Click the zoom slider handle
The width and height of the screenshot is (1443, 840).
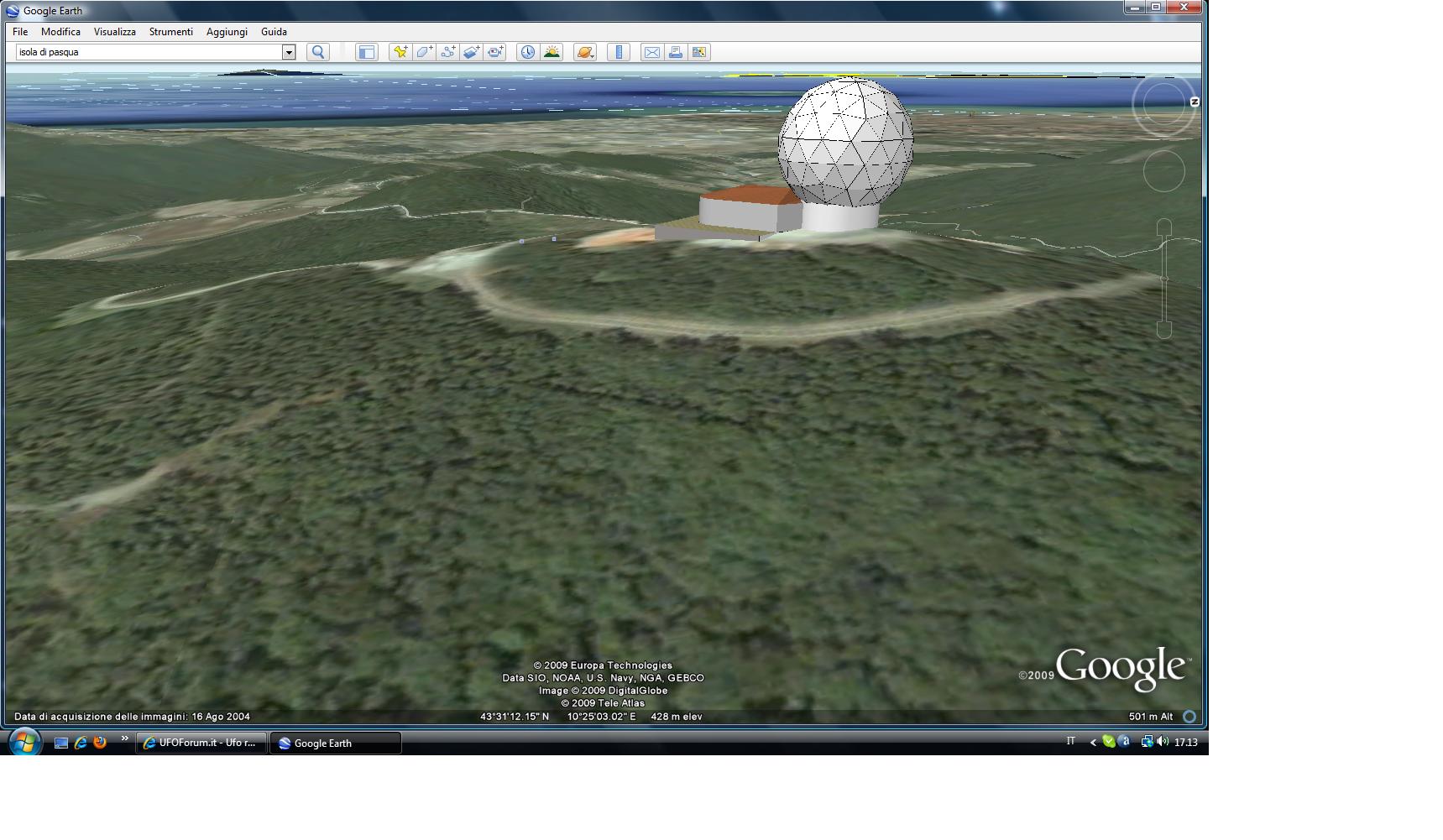coord(1164,278)
